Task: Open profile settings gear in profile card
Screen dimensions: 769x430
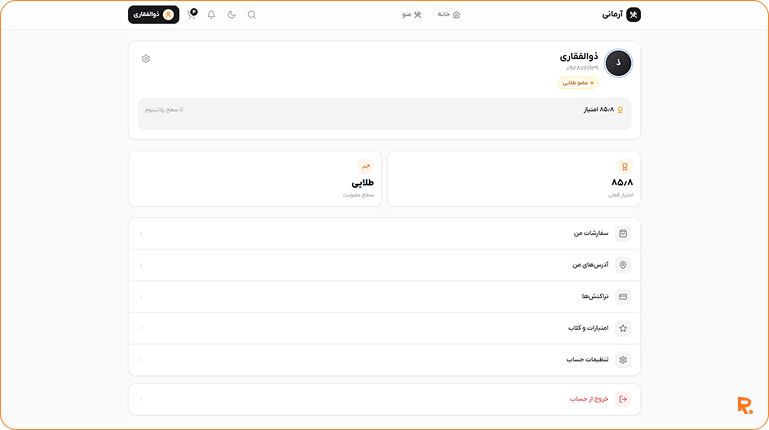Action: [146, 59]
